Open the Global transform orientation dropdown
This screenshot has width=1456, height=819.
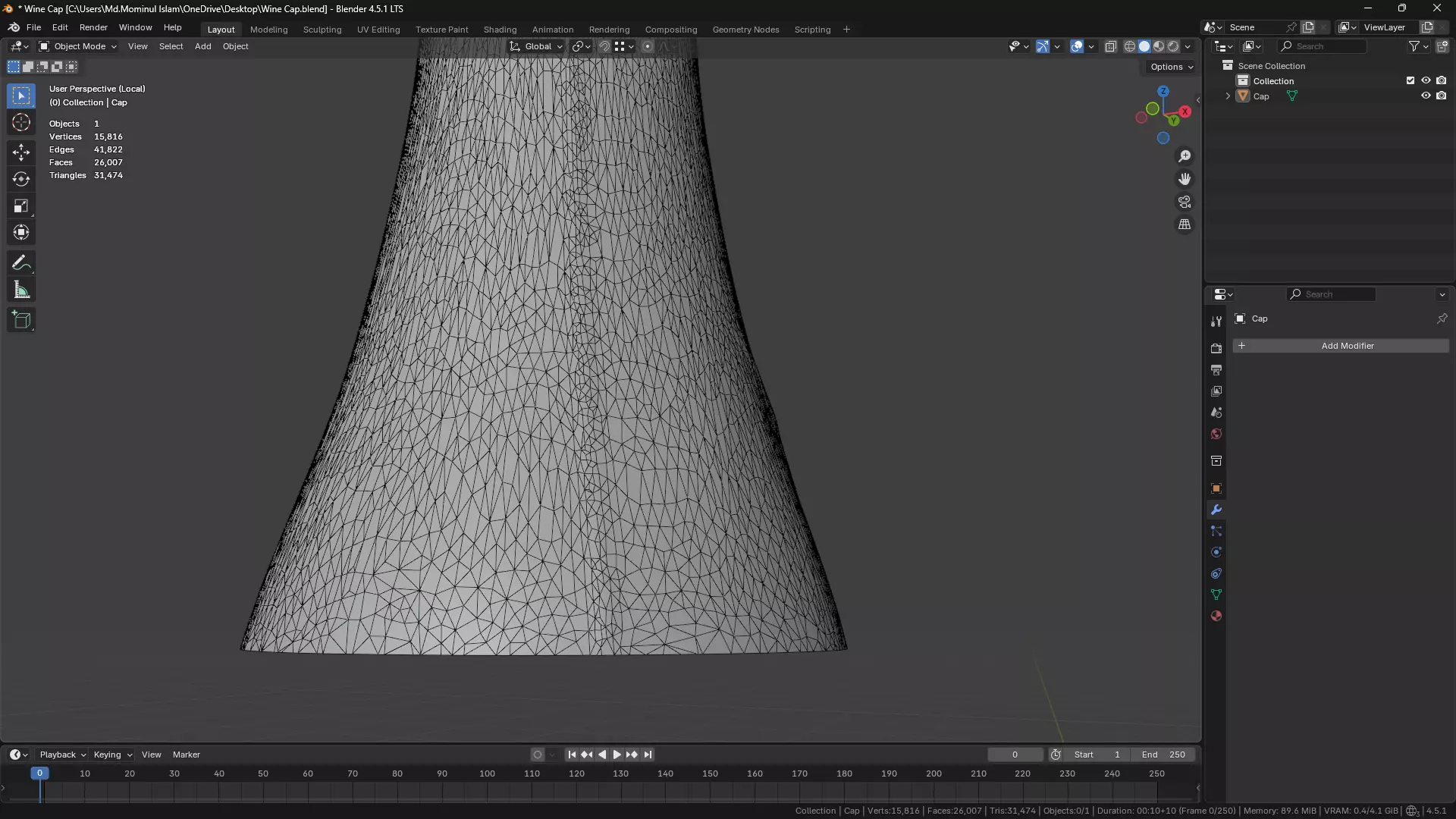[x=537, y=46]
